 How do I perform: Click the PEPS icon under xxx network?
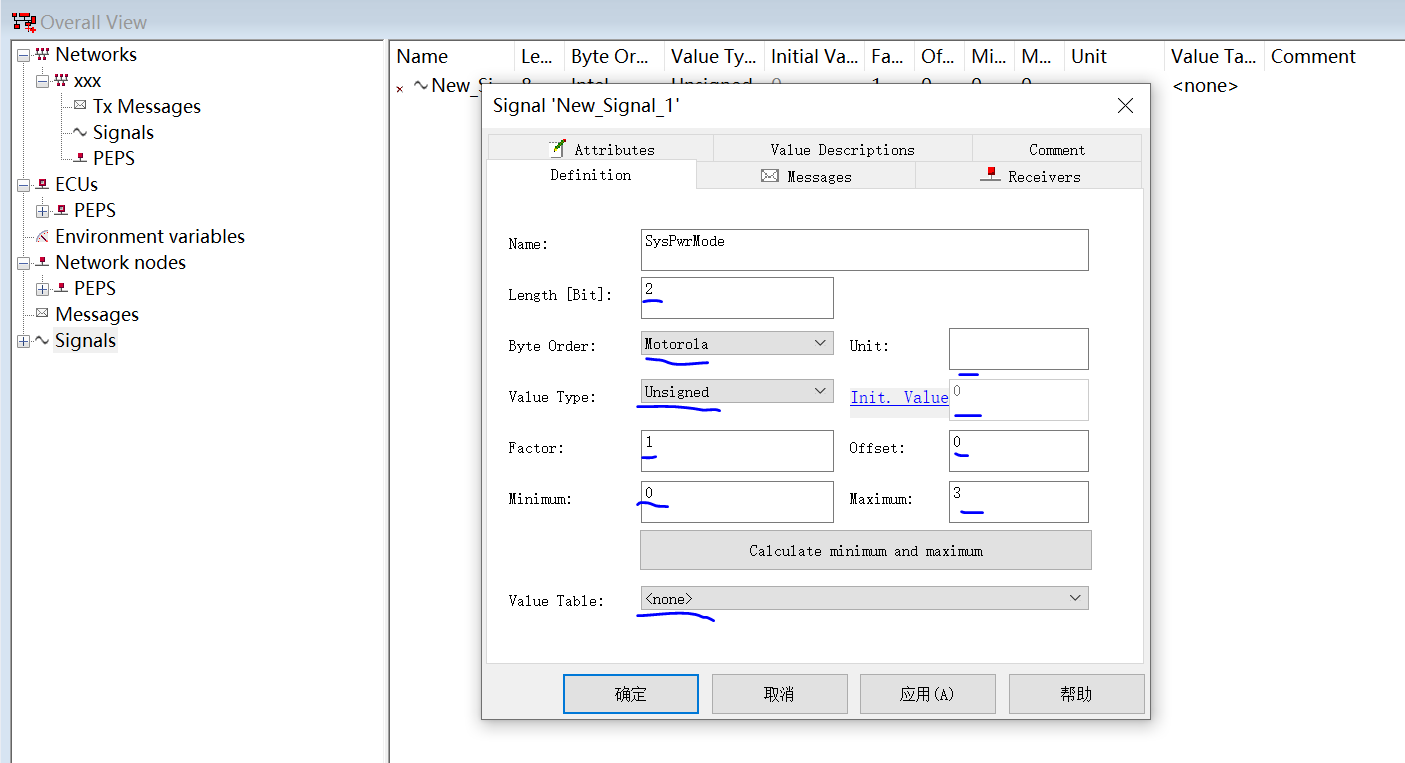(80, 158)
